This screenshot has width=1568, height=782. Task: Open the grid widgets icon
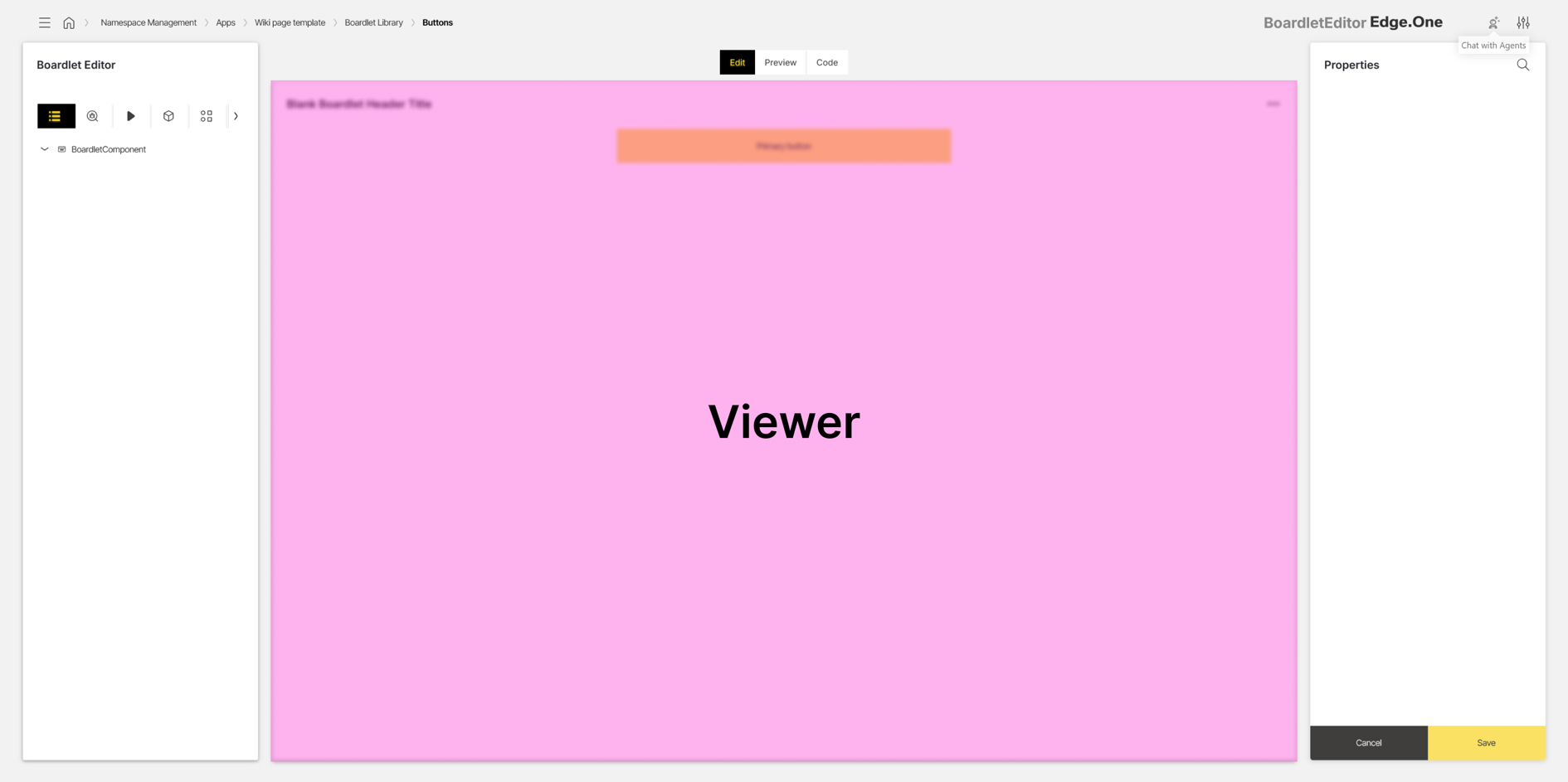[x=207, y=116]
